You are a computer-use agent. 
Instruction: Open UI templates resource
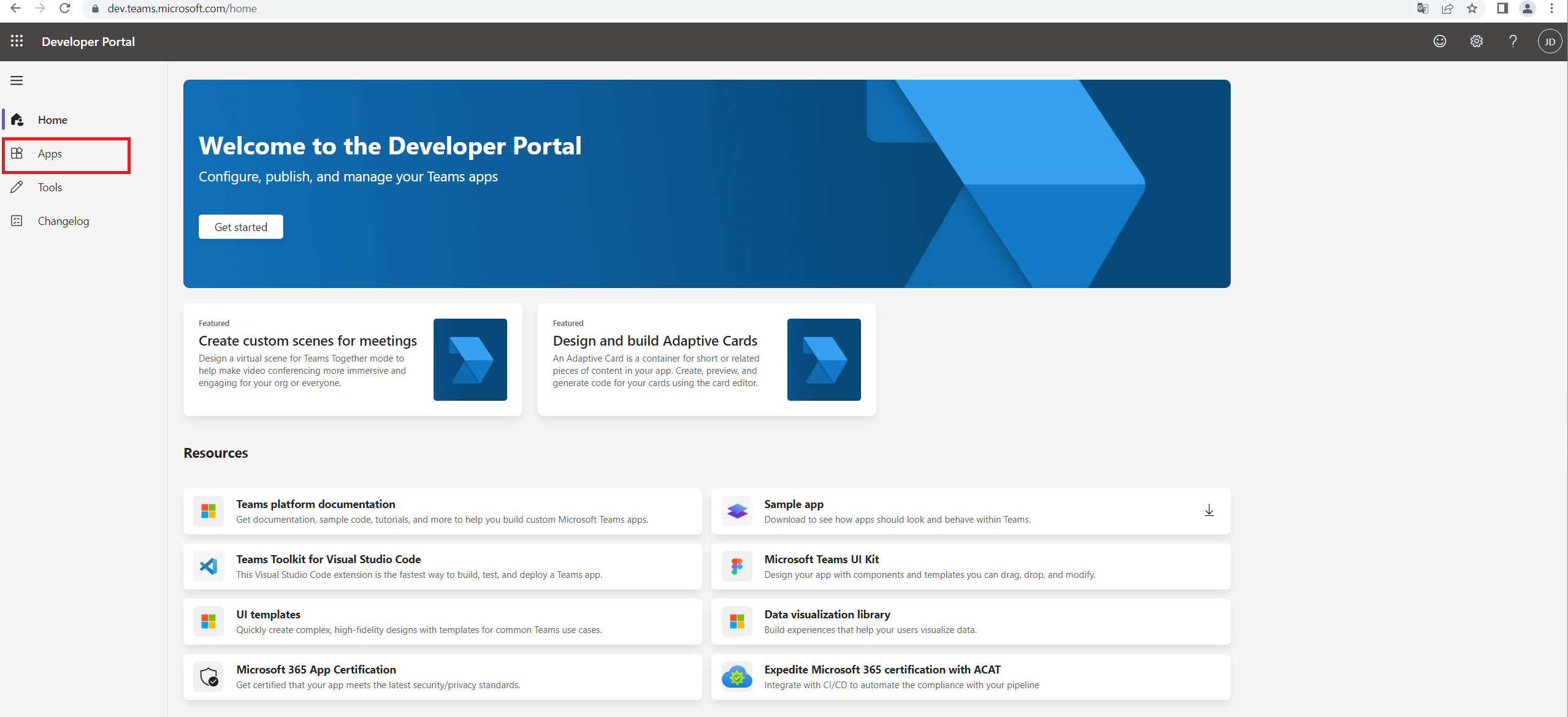(442, 621)
